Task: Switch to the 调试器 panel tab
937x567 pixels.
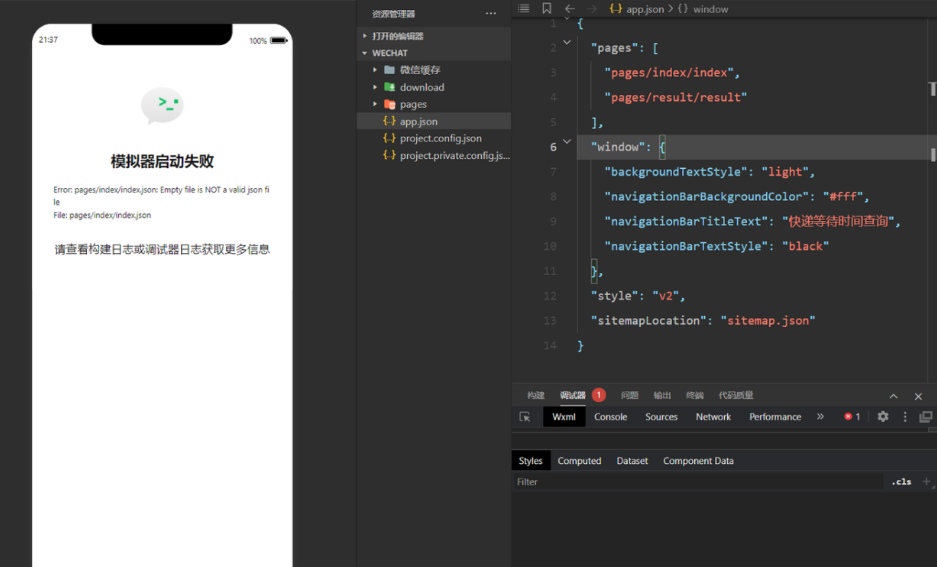Action: tap(572, 396)
